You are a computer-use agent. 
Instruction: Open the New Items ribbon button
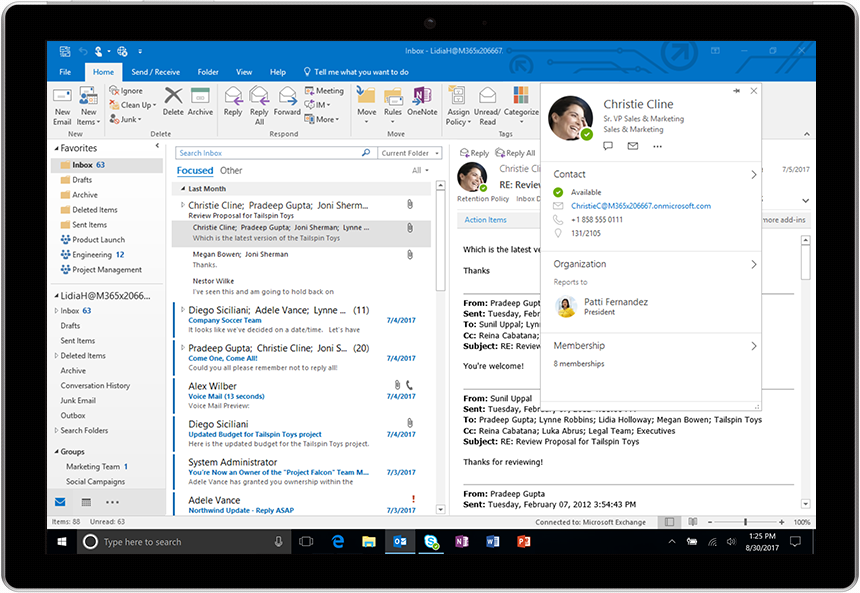[x=88, y=106]
